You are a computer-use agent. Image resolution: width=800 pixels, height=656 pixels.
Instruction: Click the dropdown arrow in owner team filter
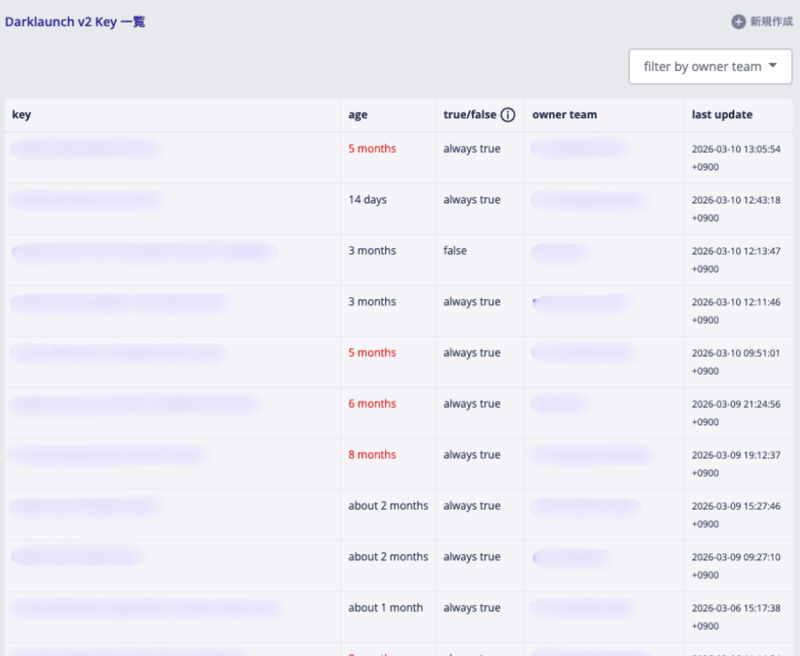(772, 65)
